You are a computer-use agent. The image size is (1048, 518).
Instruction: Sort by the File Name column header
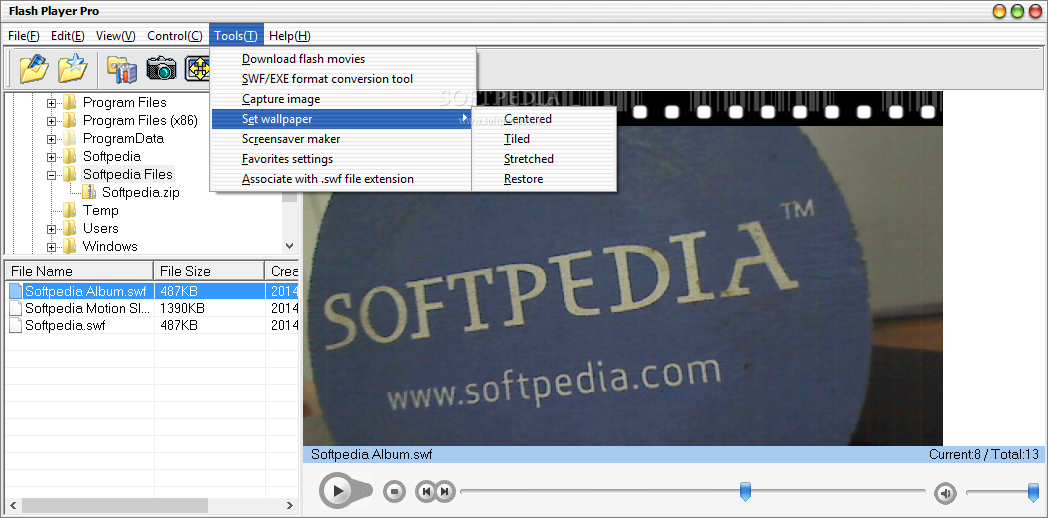[79, 271]
